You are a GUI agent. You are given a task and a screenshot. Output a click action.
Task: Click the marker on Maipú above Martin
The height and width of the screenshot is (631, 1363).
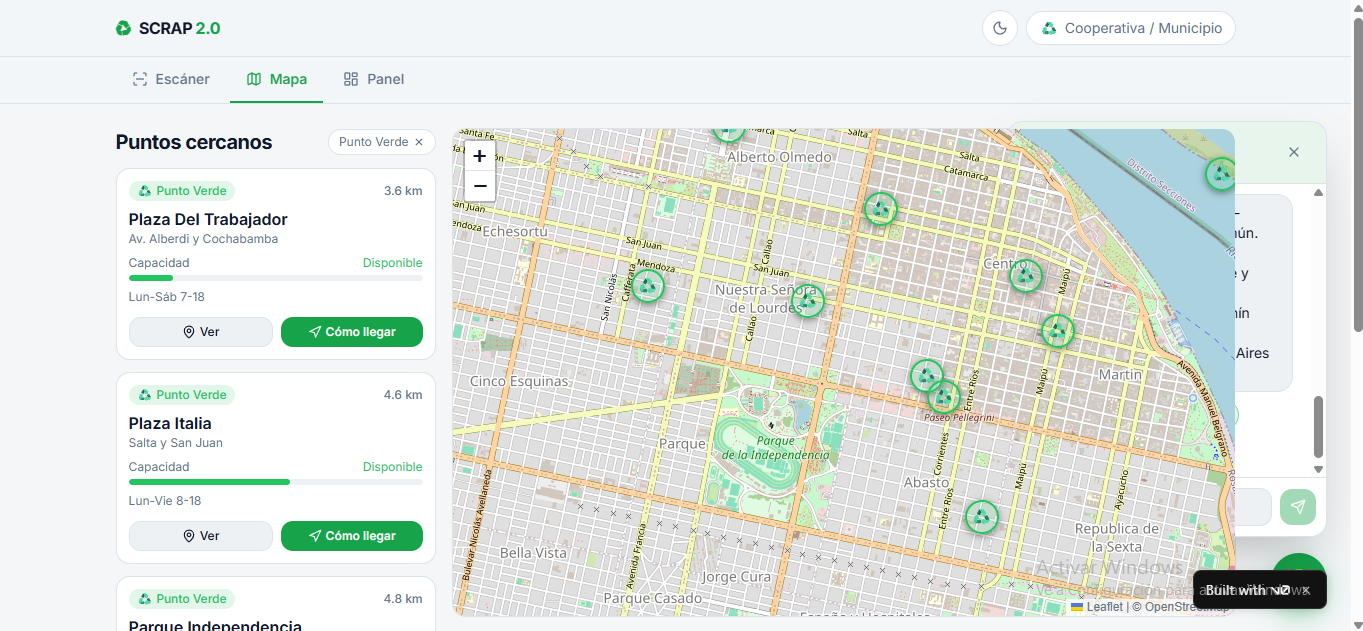click(x=1057, y=331)
